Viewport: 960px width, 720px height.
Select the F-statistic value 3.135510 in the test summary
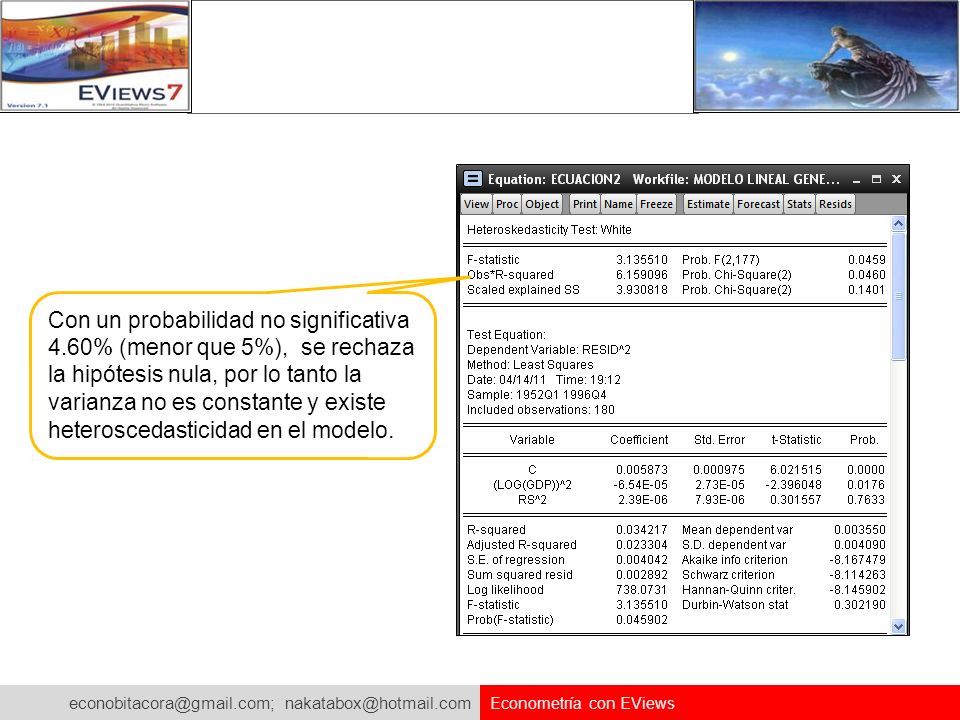pyautogui.click(x=642, y=260)
